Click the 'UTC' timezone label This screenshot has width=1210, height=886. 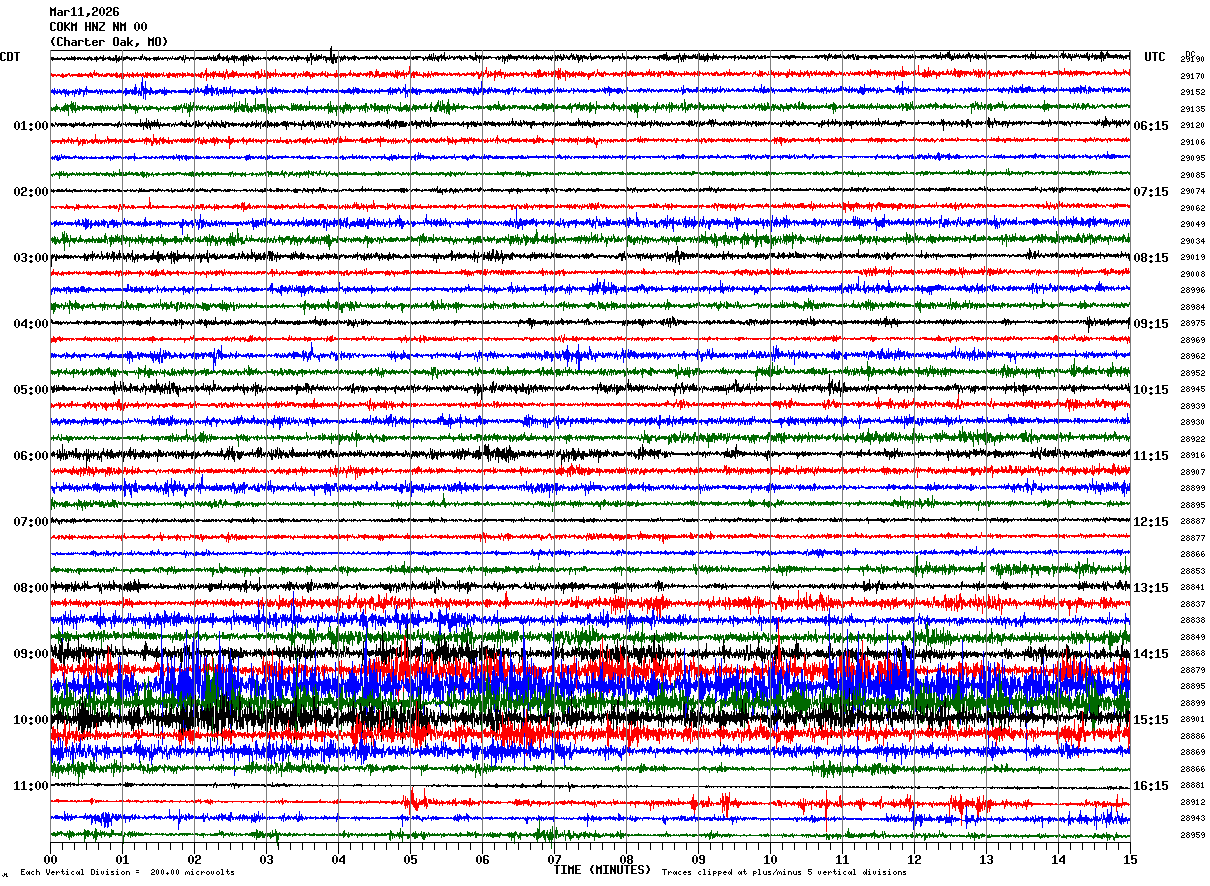coord(1155,57)
